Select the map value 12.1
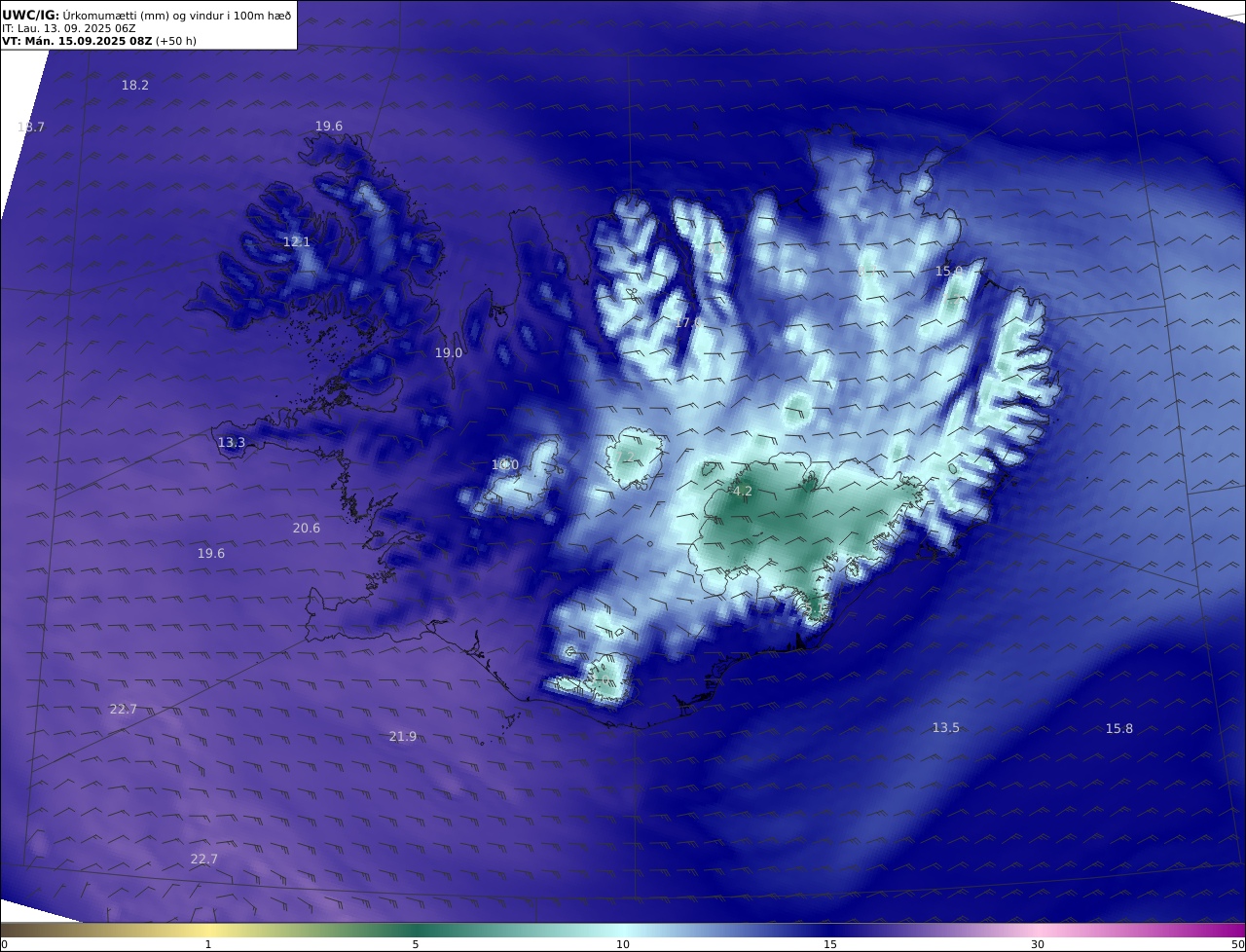1246x952 pixels. 296,242
